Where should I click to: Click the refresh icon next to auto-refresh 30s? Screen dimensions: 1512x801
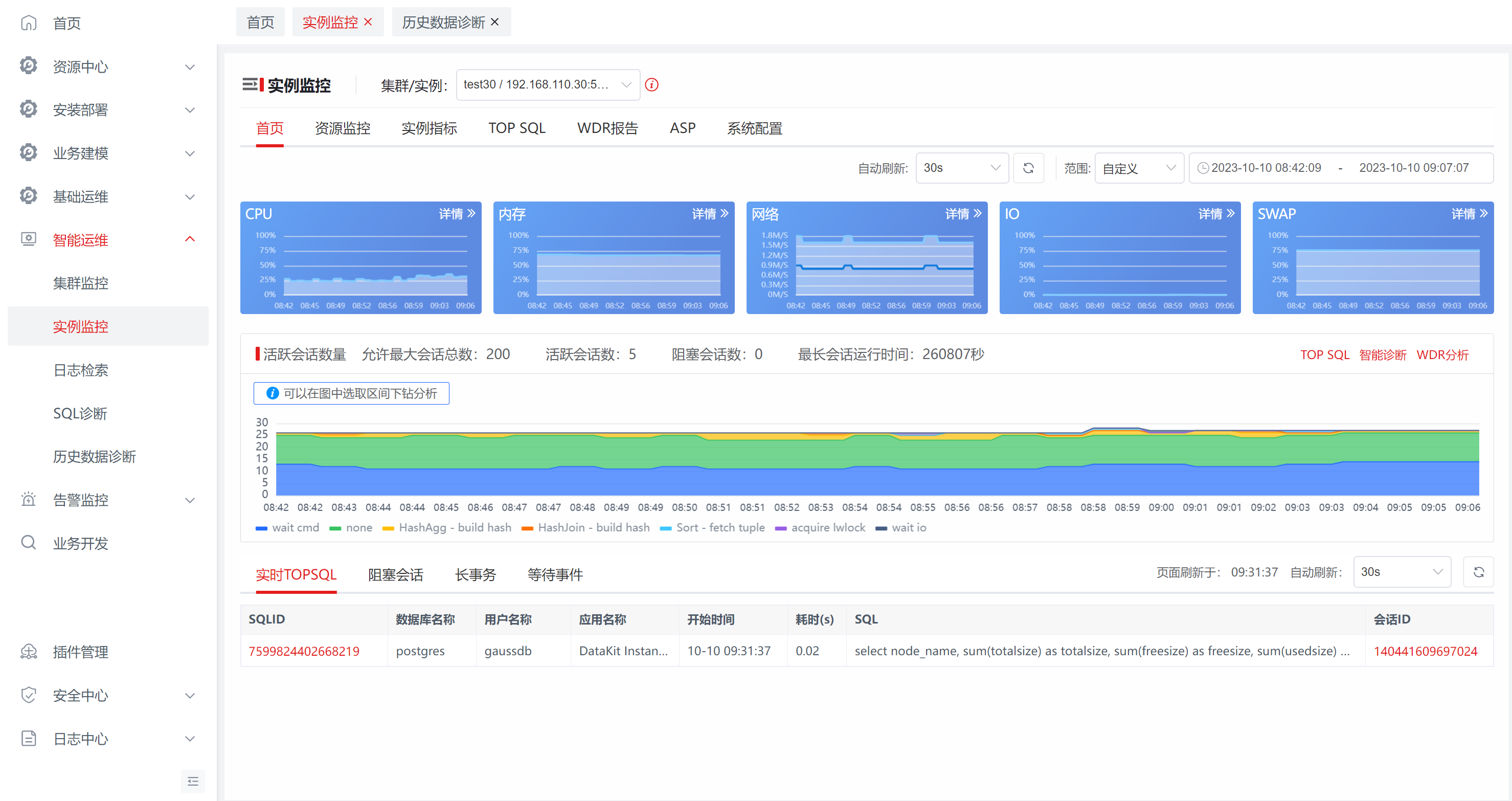(x=1028, y=168)
